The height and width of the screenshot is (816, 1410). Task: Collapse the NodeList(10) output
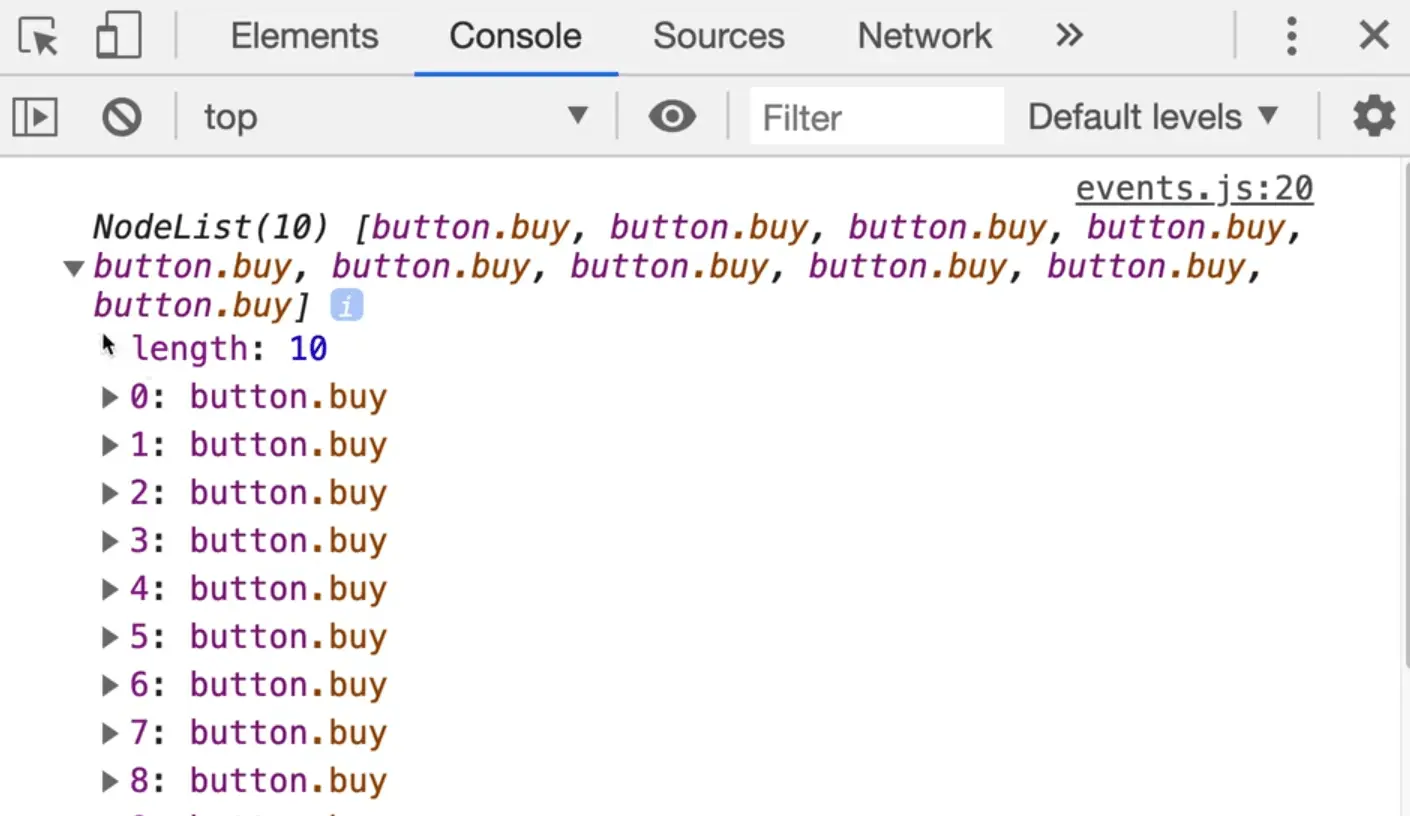[73, 268]
